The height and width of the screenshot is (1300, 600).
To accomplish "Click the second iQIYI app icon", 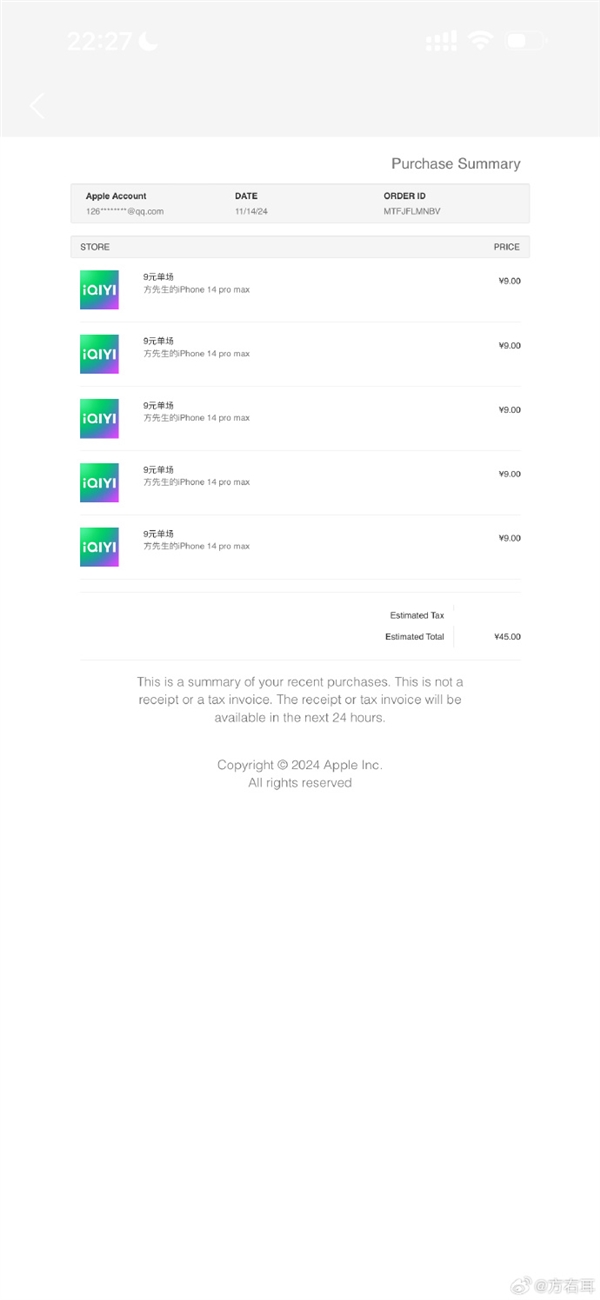I will click(x=99, y=354).
